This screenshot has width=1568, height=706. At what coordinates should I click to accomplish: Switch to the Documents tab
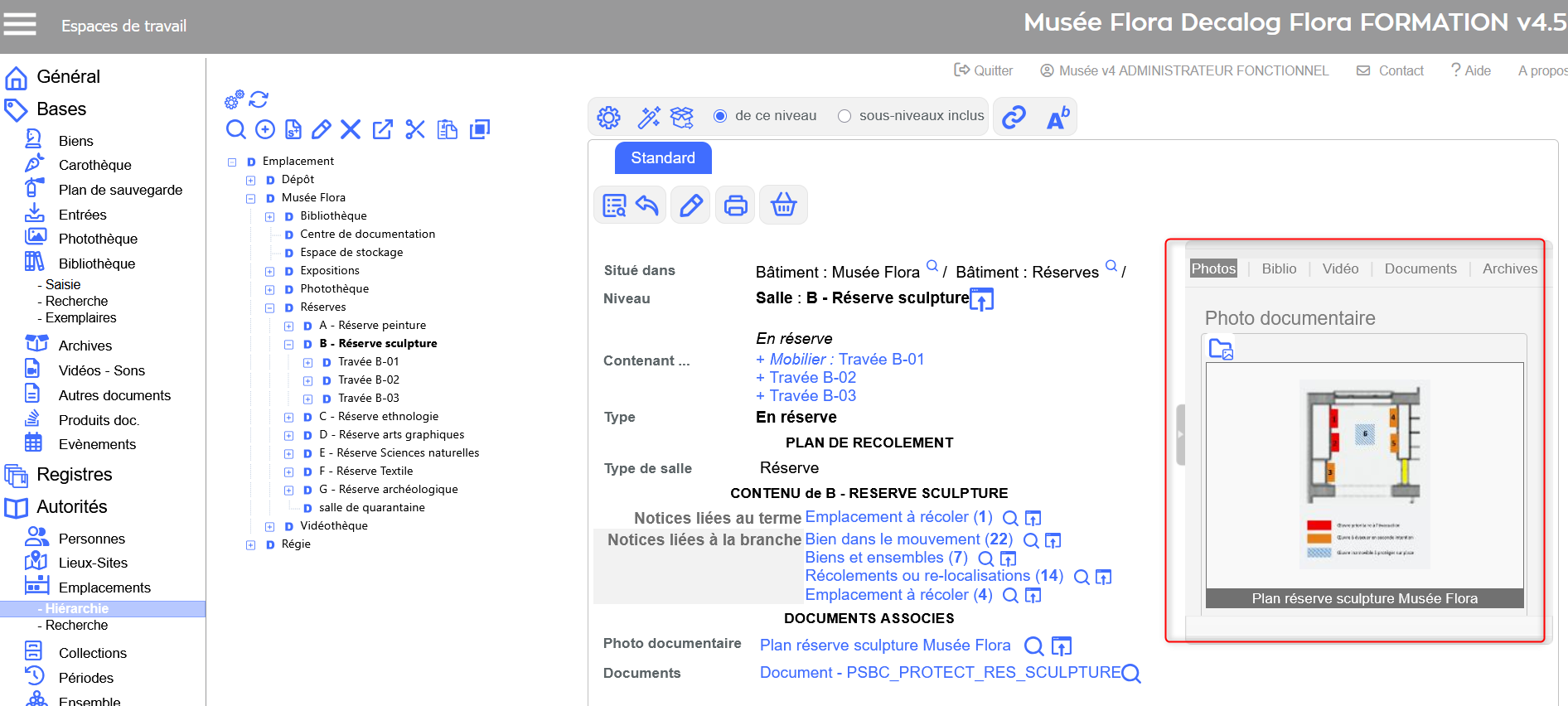[1420, 268]
